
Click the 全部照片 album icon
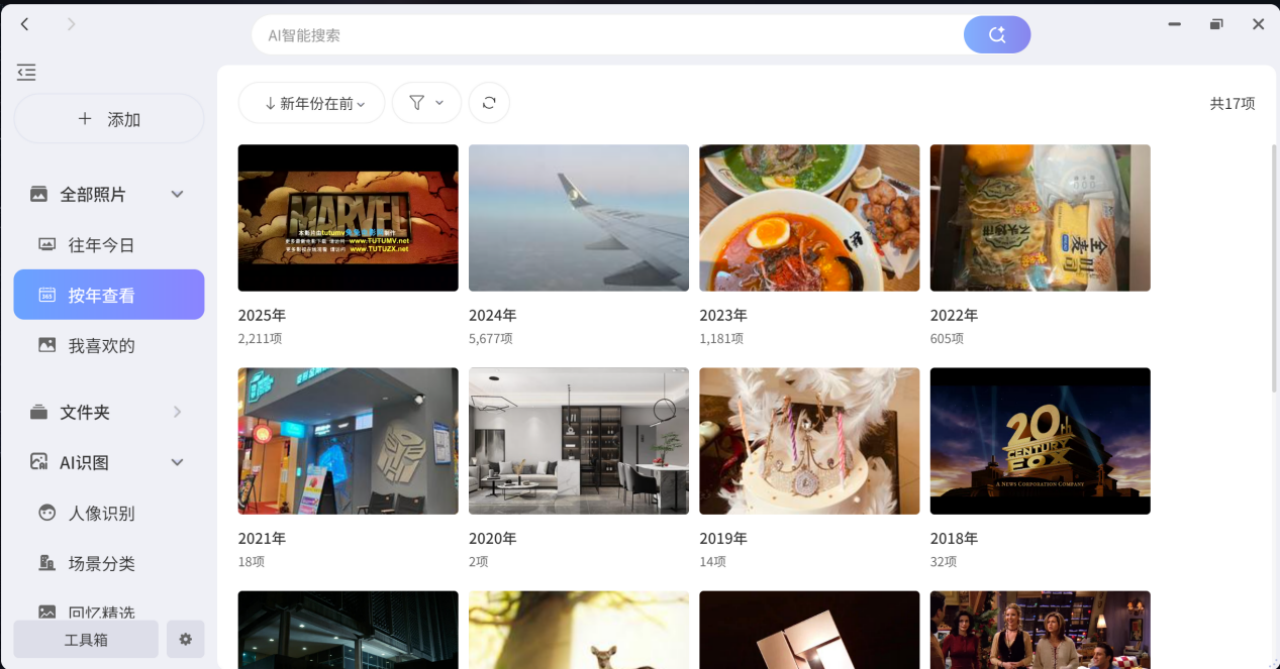tap(39, 194)
